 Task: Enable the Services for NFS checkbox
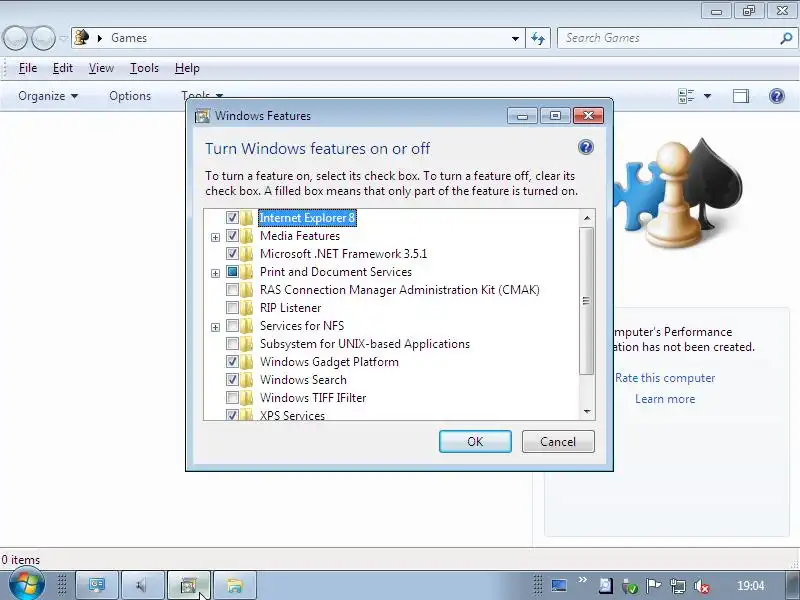click(x=232, y=326)
